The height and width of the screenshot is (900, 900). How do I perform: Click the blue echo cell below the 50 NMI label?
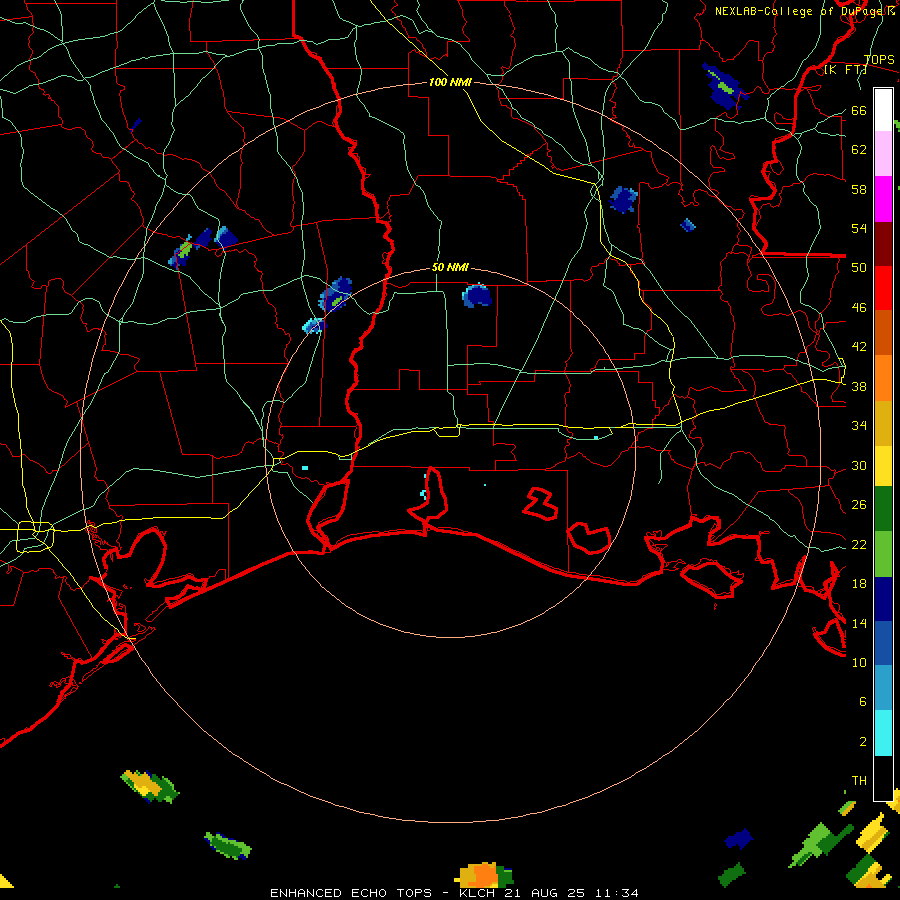[476, 295]
